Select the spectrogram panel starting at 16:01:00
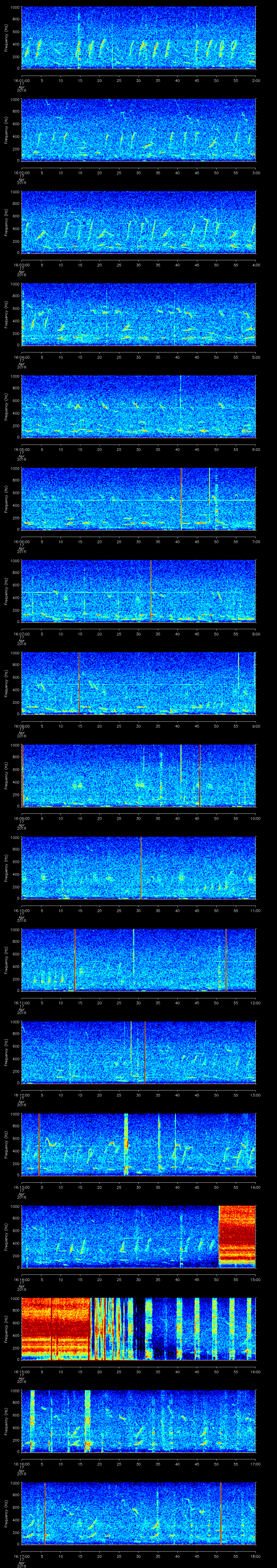 [139, 38]
